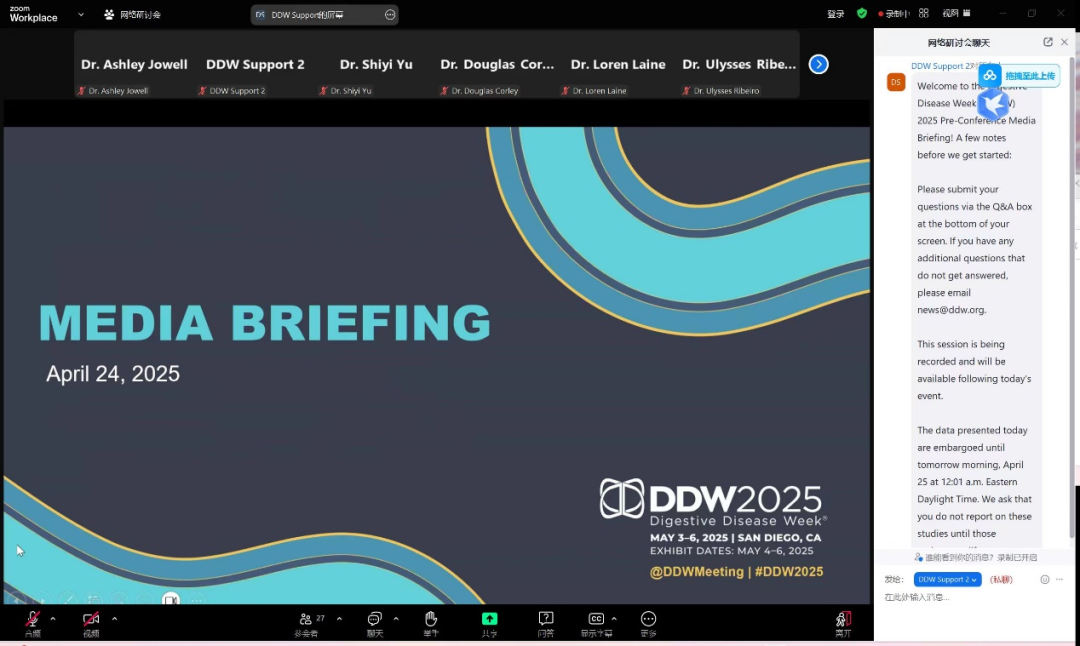This screenshot has width=1080, height=646.
Task: Click who can see your messages notice
Action: (975, 557)
